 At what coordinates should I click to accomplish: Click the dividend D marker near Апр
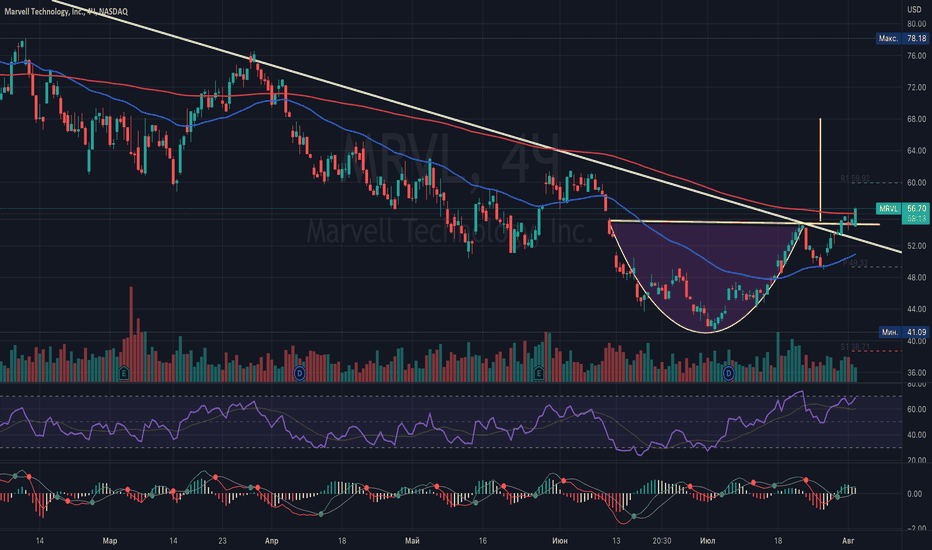(x=300, y=373)
